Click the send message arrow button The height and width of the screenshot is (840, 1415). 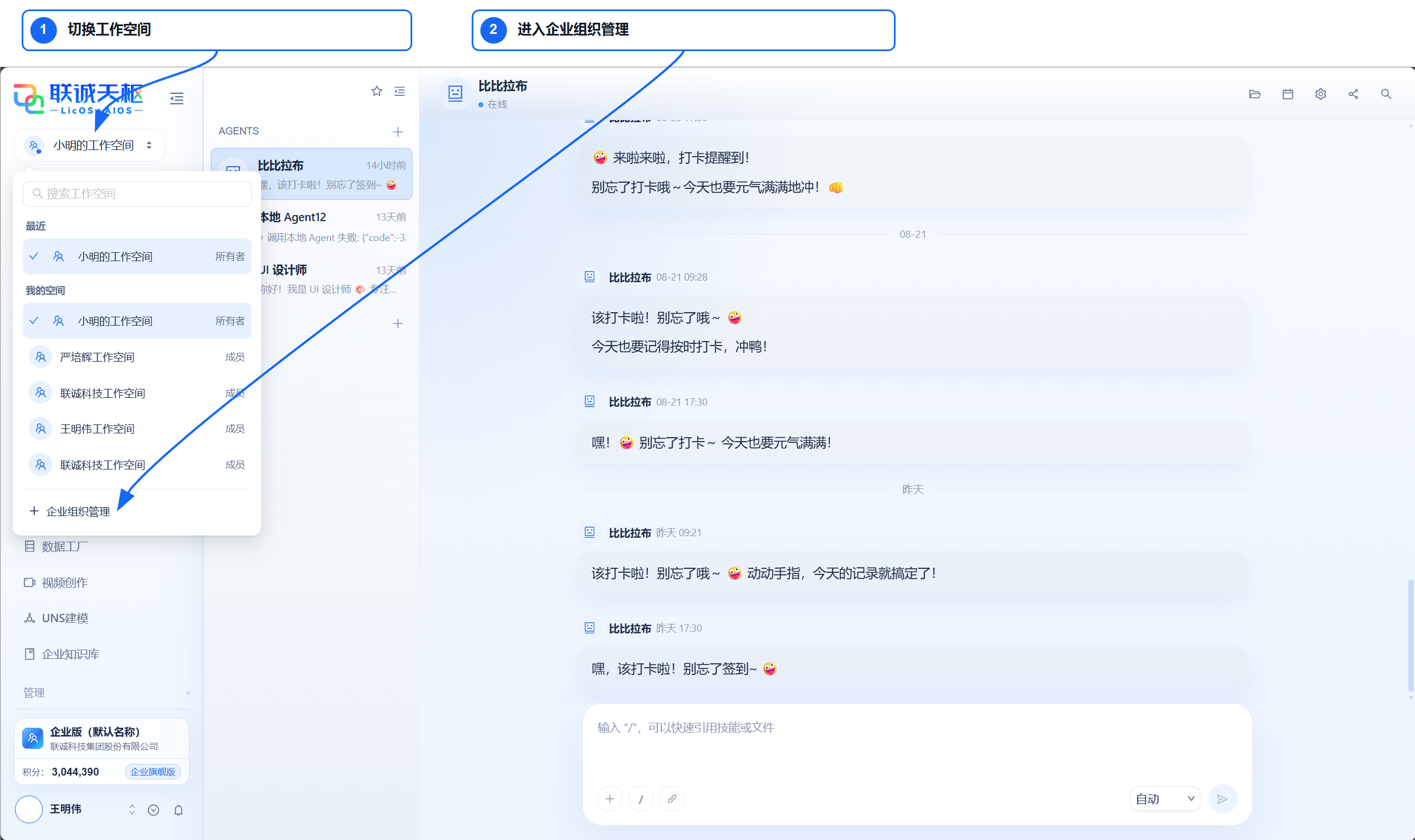pyautogui.click(x=1222, y=799)
